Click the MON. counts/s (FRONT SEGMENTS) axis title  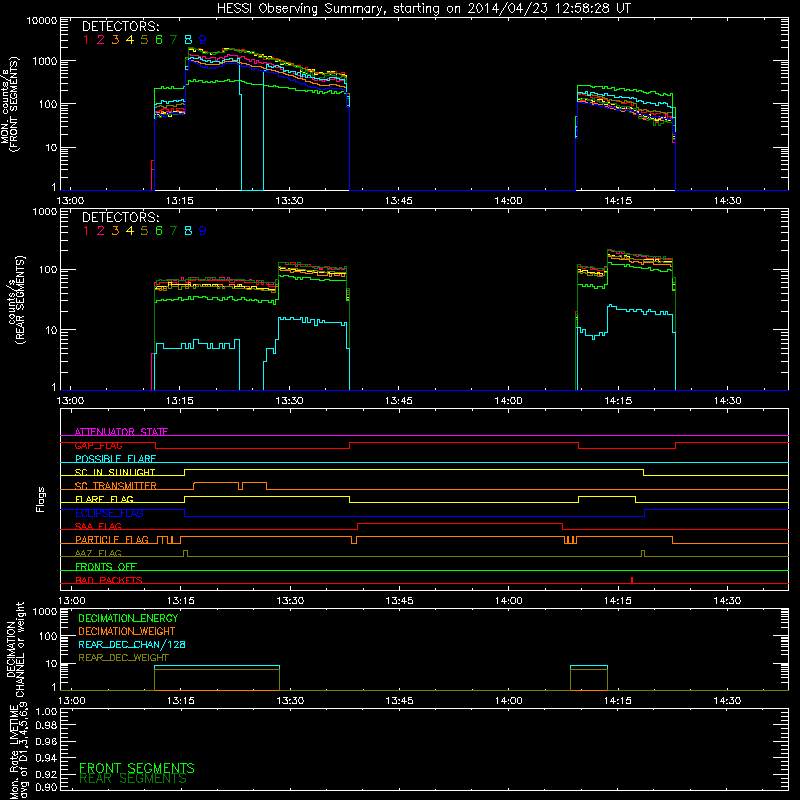click(9, 104)
